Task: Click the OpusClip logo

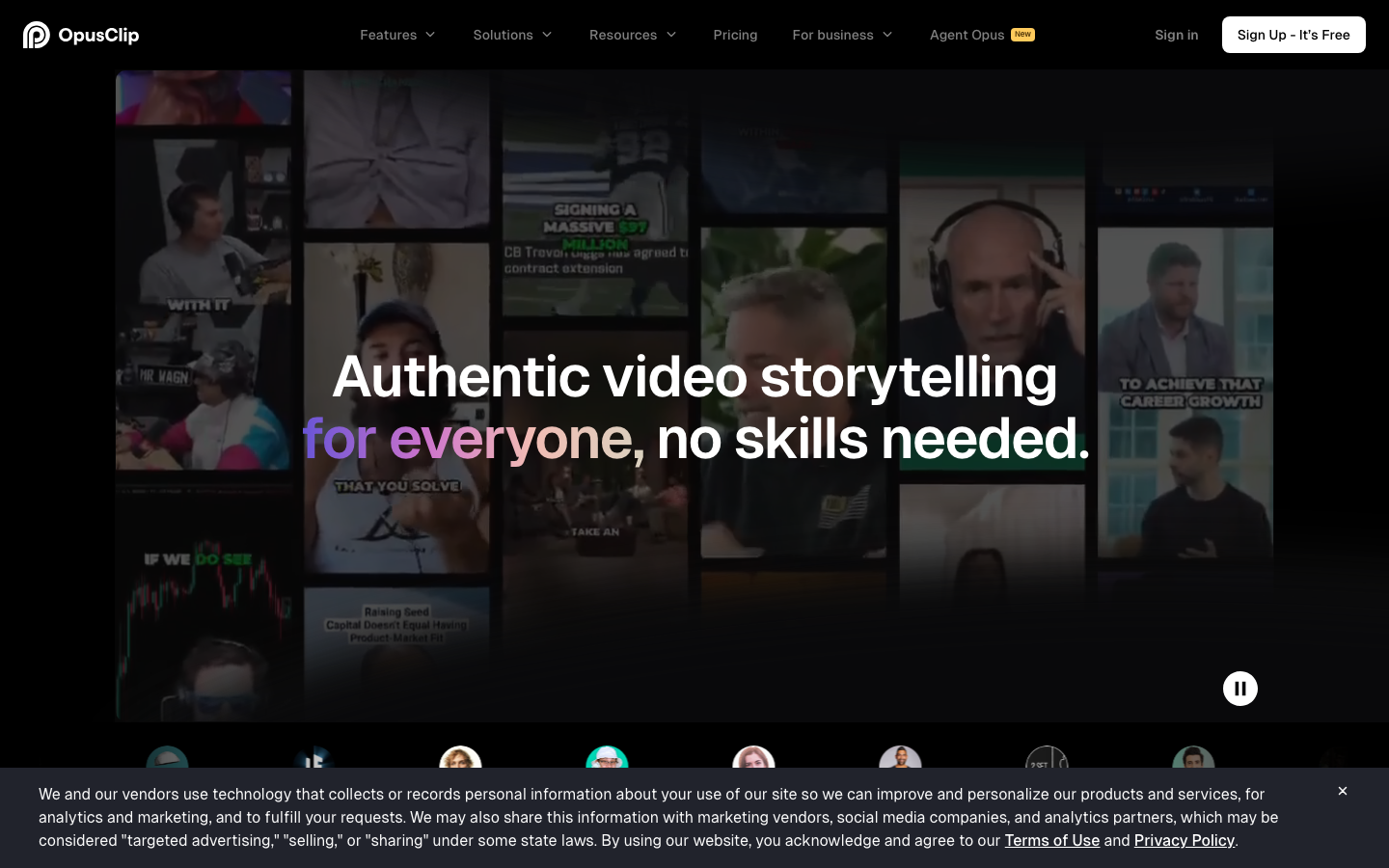Action: pyautogui.click(x=81, y=35)
